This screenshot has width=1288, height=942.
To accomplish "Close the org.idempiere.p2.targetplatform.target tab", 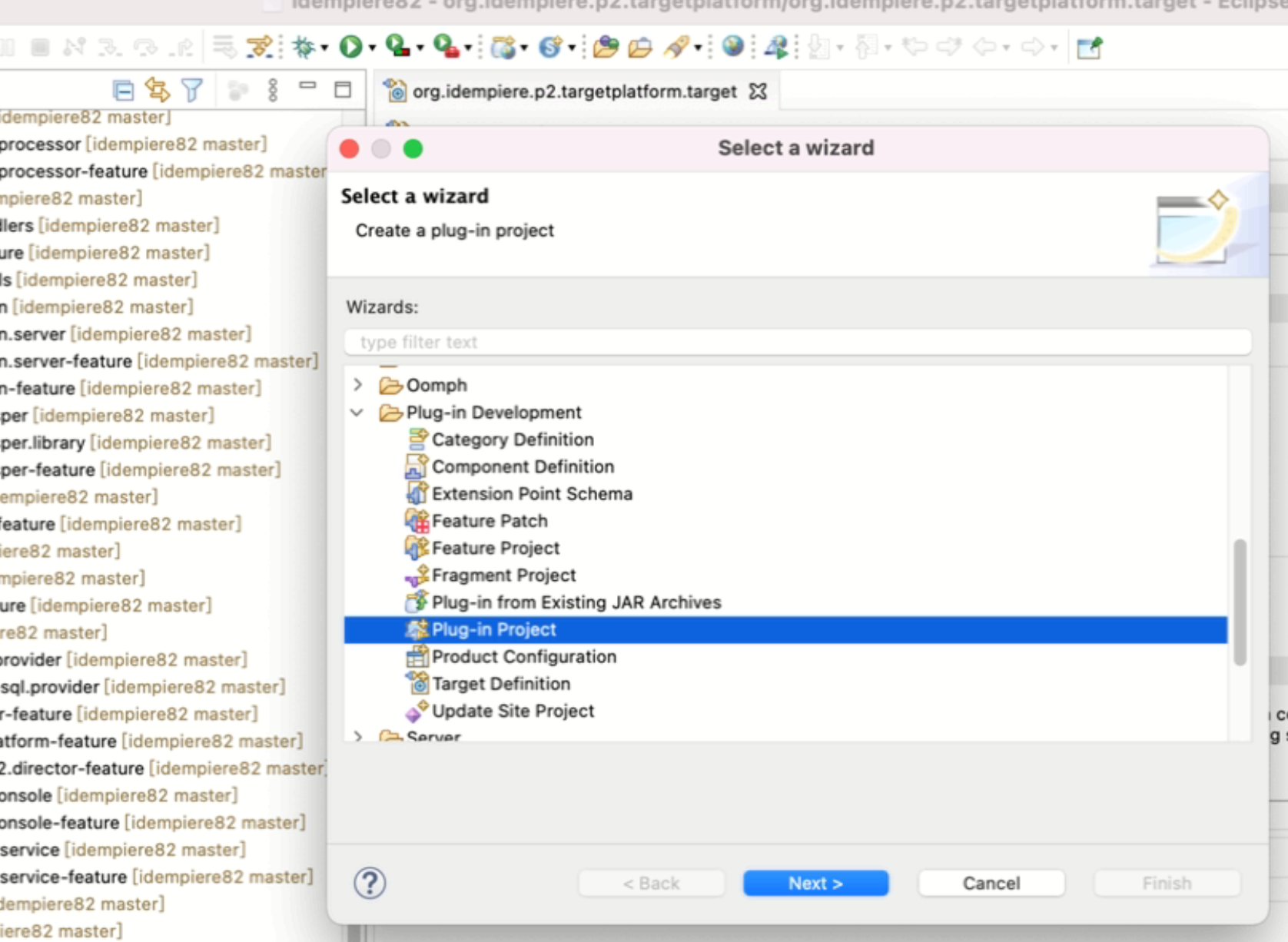I will tap(758, 91).
